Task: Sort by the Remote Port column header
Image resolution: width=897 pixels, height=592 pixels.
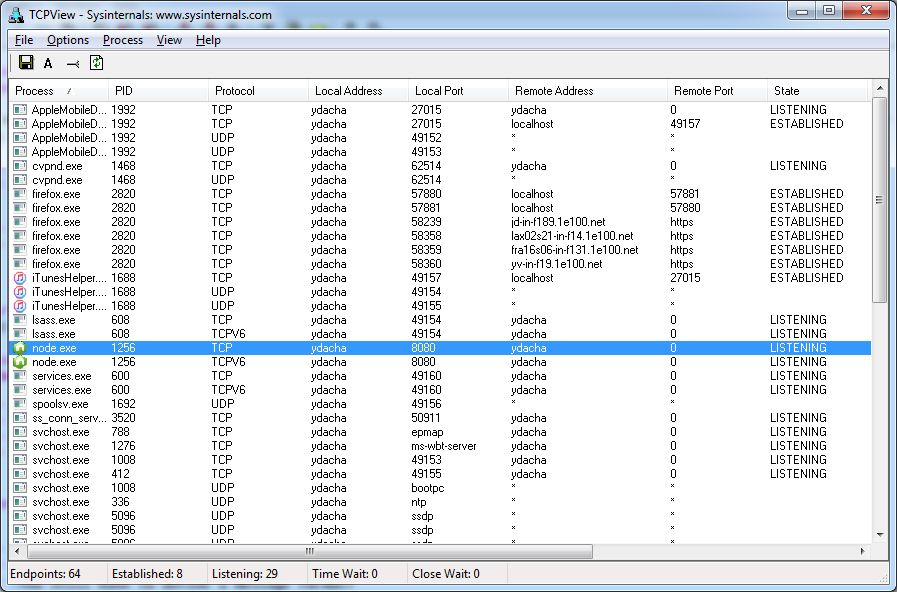Action: 717,91
